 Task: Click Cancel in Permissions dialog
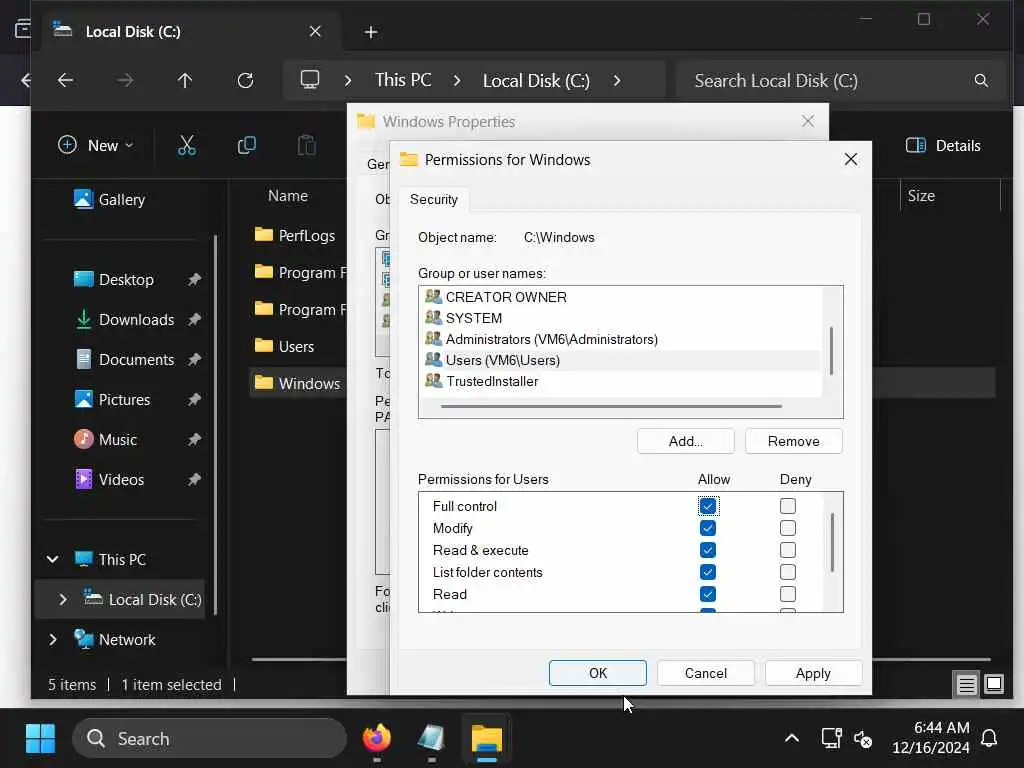[x=705, y=673]
